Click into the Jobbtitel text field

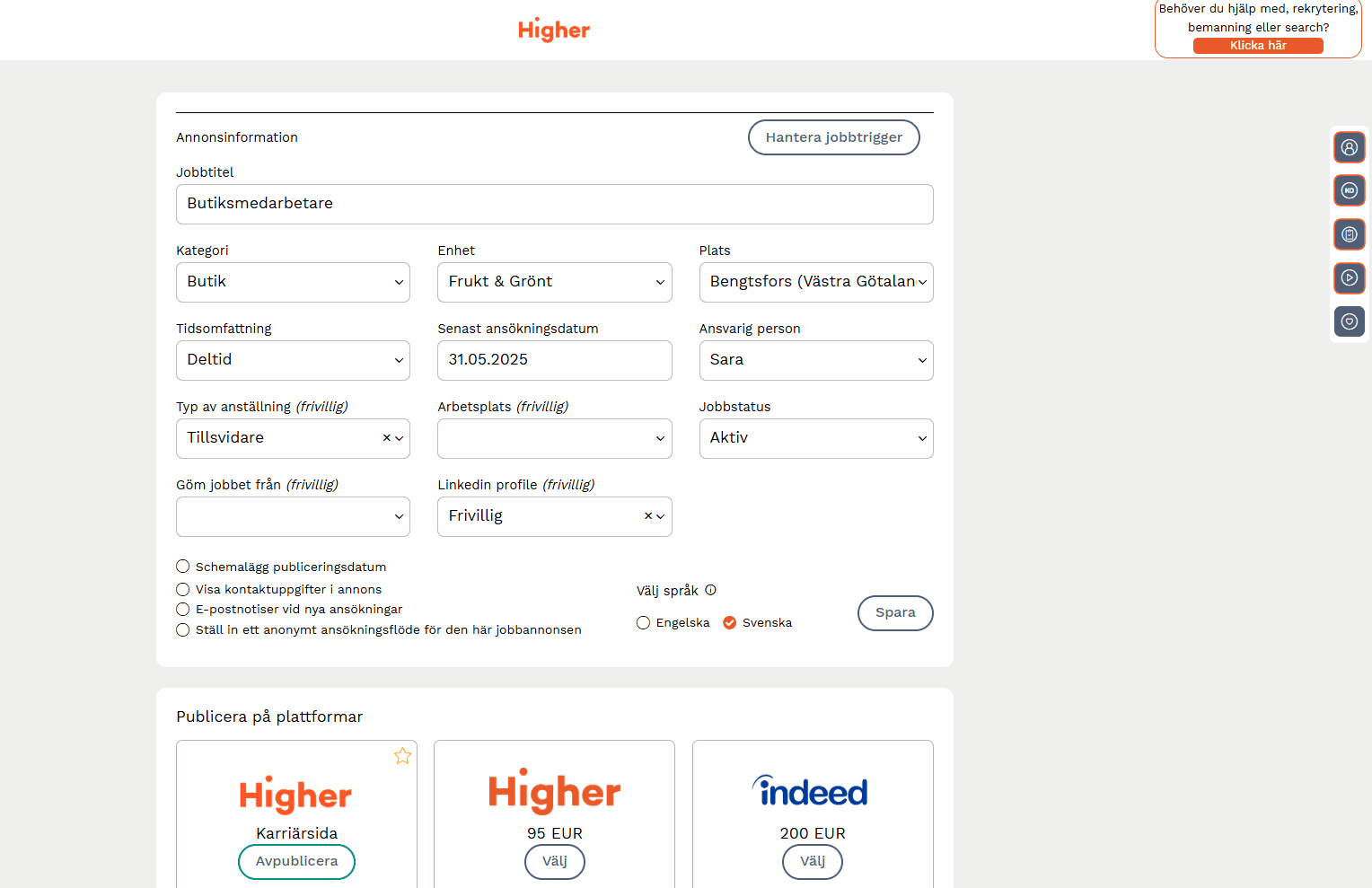tap(554, 204)
